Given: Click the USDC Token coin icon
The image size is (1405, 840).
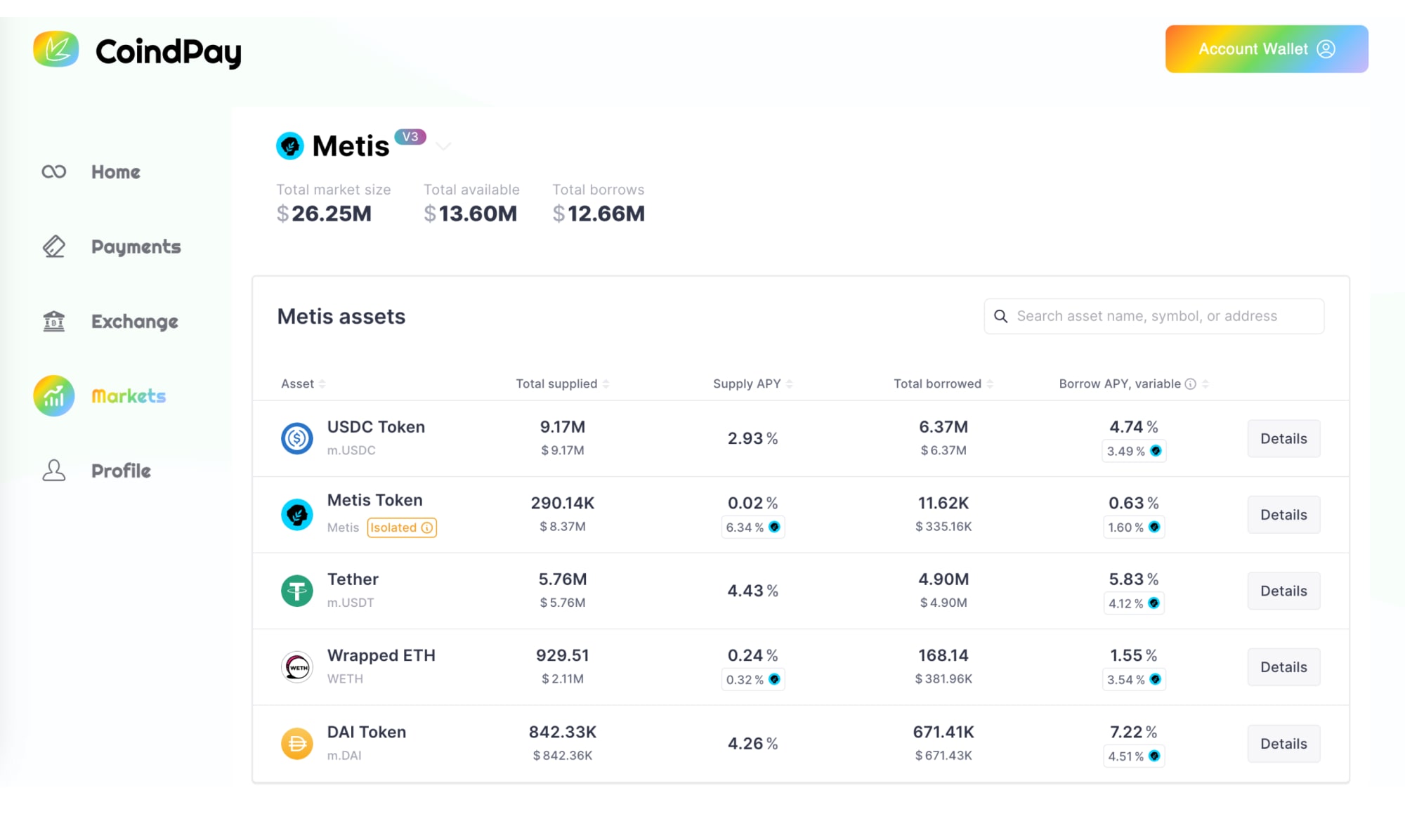Looking at the screenshot, I should (x=296, y=438).
